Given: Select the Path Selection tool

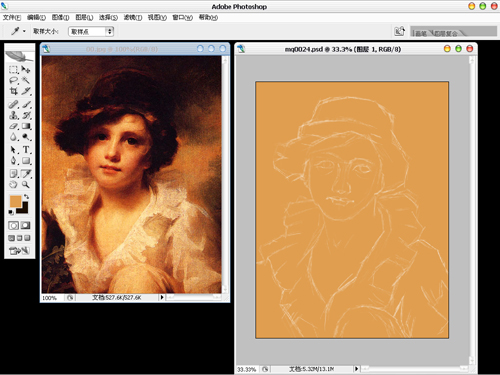Looking at the screenshot, I should coord(13,150).
